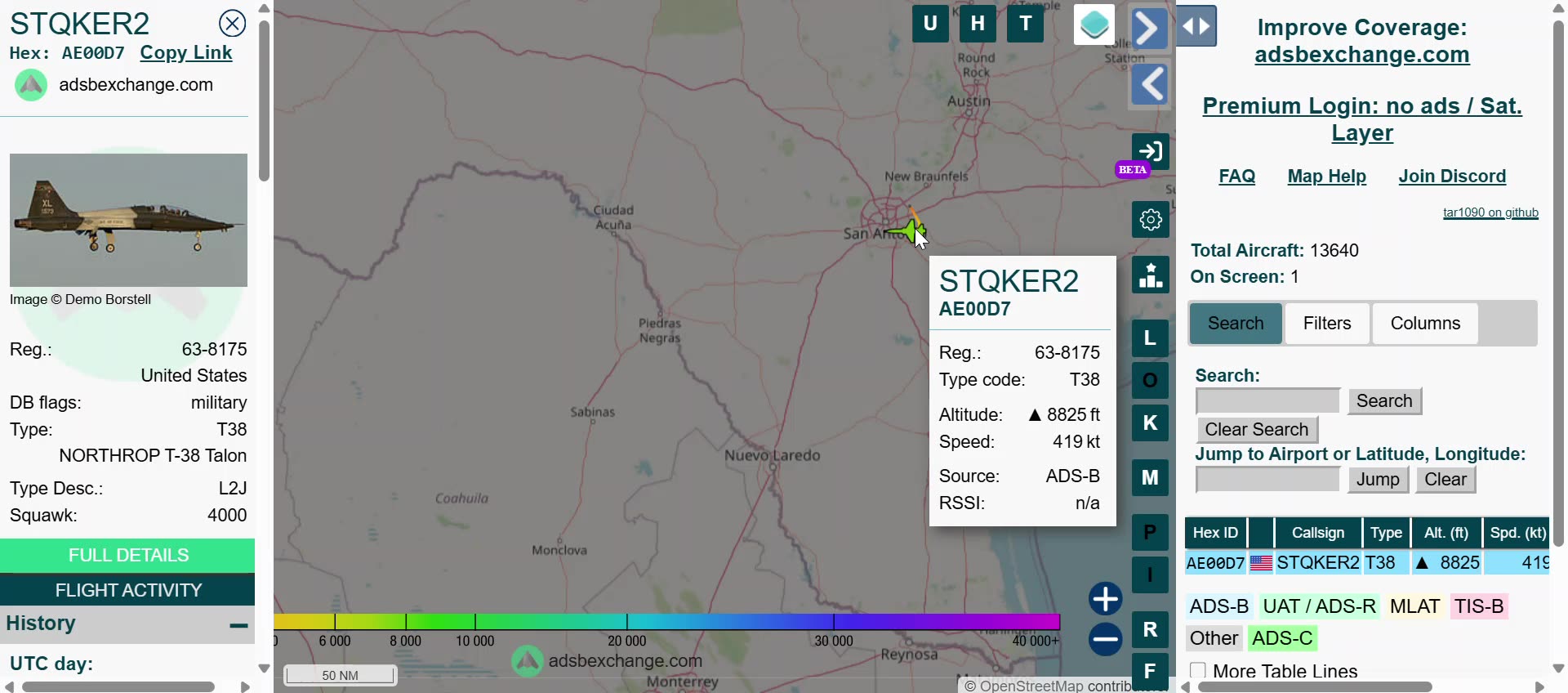Sort table by Hex ID column

pyautogui.click(x=1215, y=533)
